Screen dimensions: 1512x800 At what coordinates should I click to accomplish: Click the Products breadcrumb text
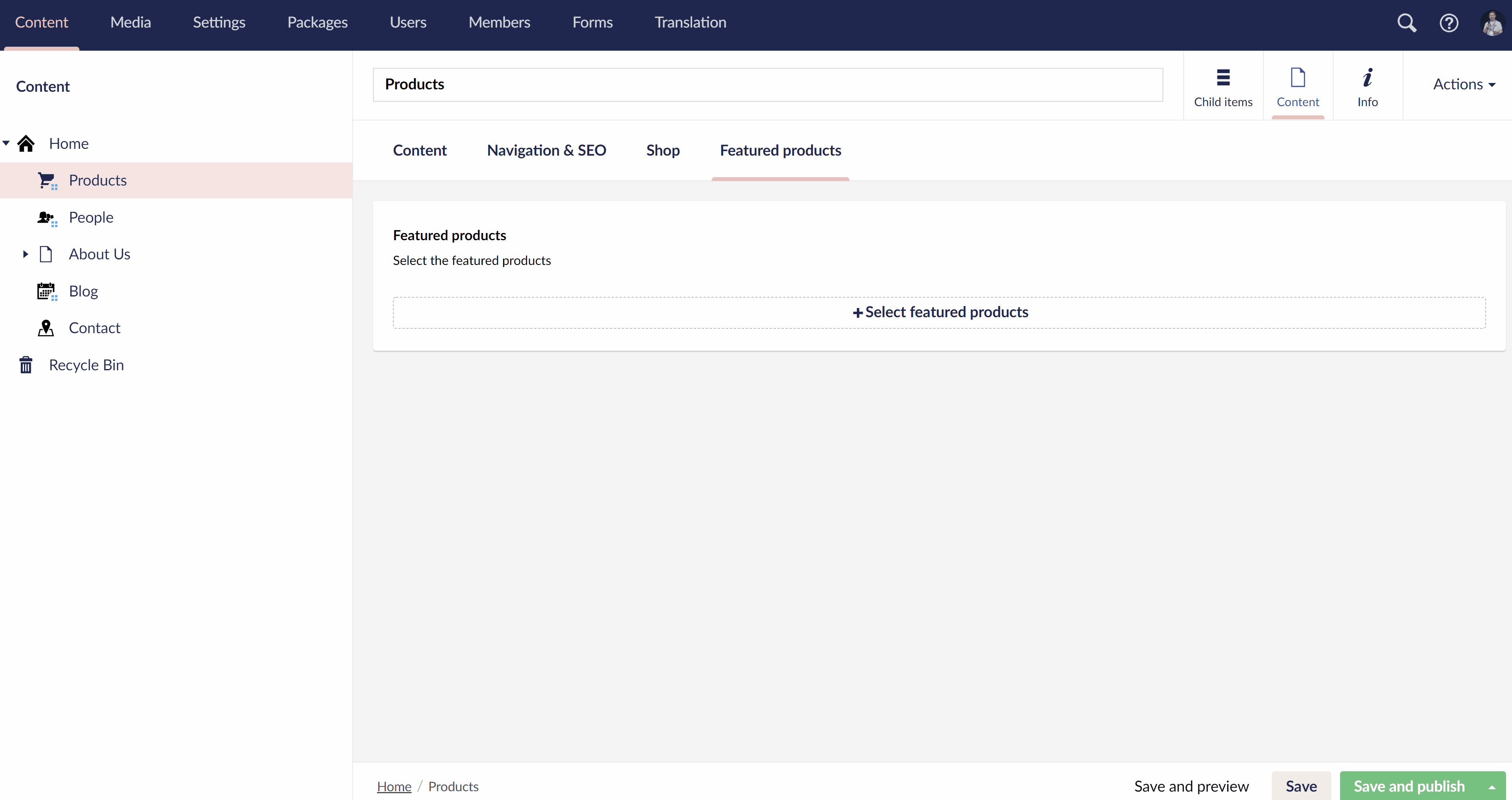[x=453, y=786]
